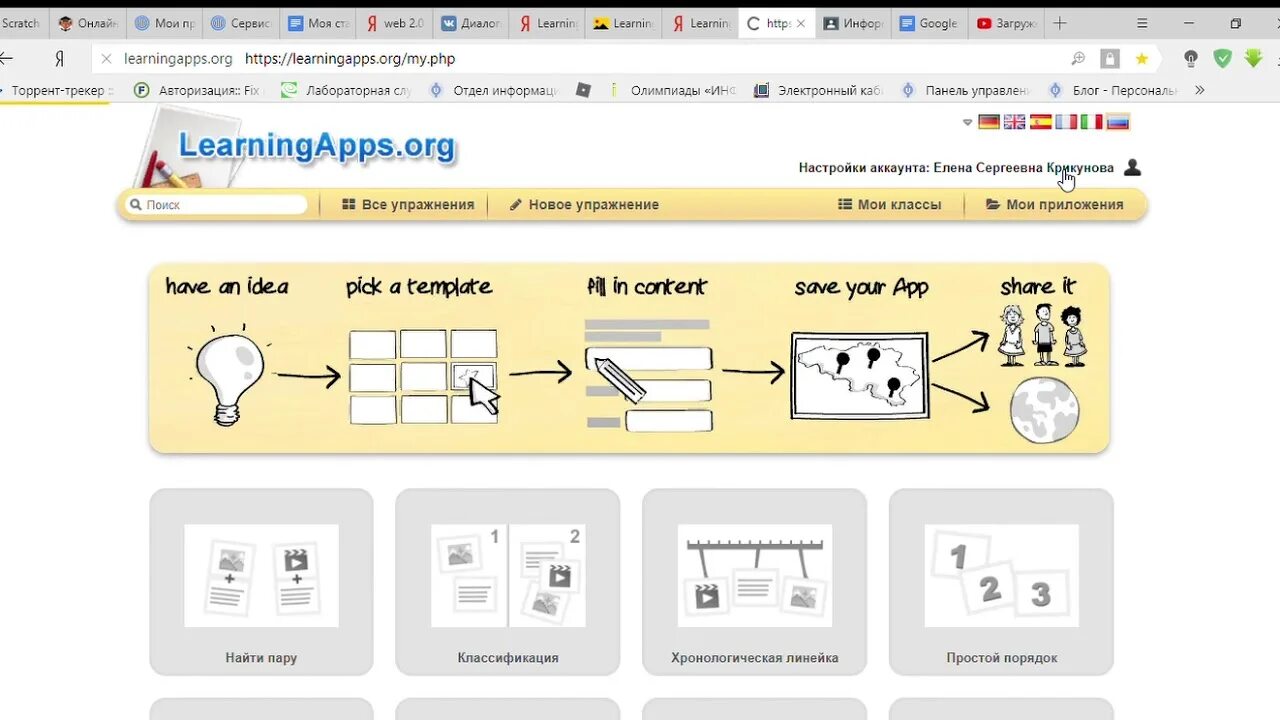
Task: Click the Хронологическая линейка label
Action: [x=755, y=658]
